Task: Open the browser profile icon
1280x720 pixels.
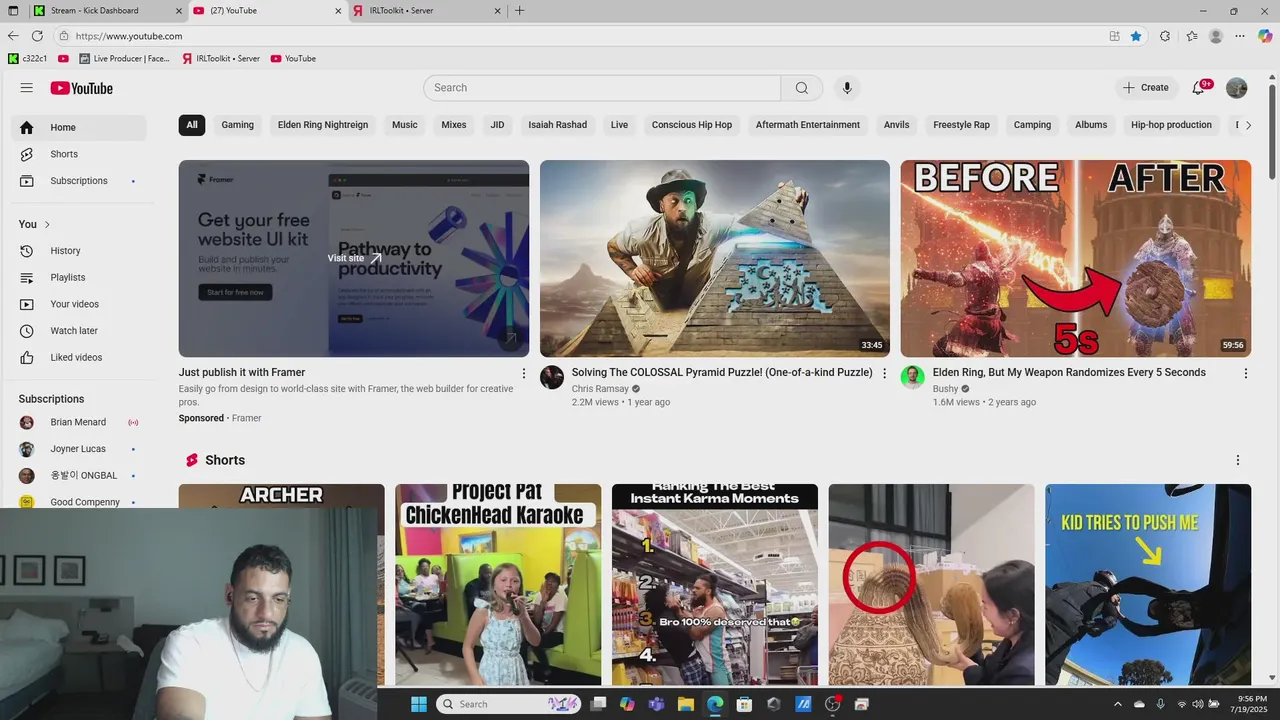Action: point(1216,36)
